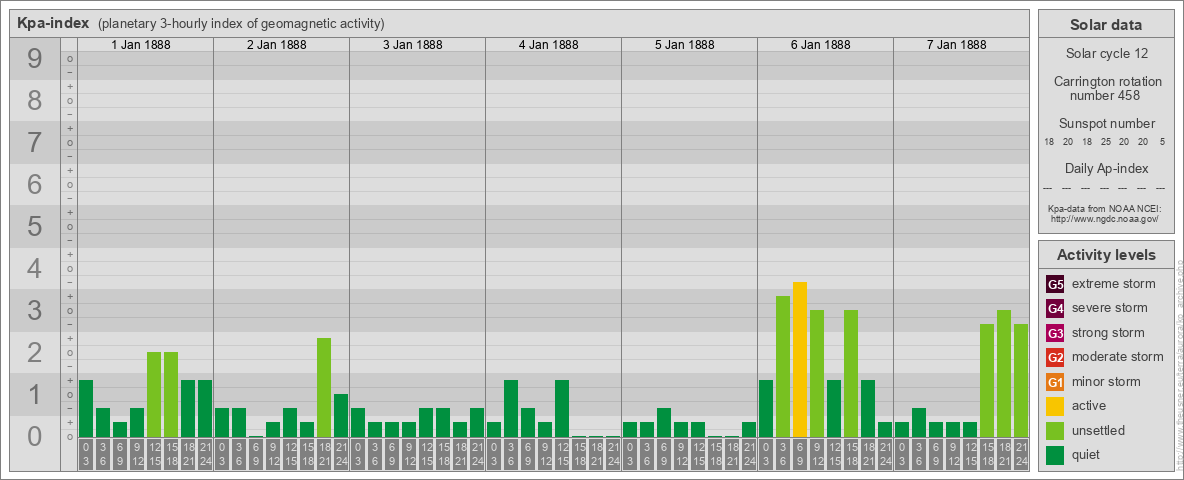Viewport: 1184px width, 480px height.
Task: Click the 12-15 hour bar on 1 Jan 1888
Action: click(154, 395)
